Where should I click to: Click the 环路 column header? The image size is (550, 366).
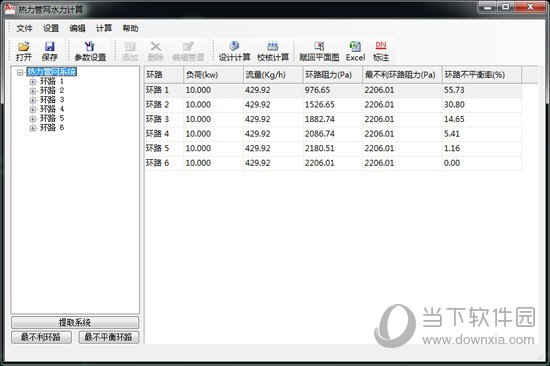pyautogui.click(x=164, y=75)
